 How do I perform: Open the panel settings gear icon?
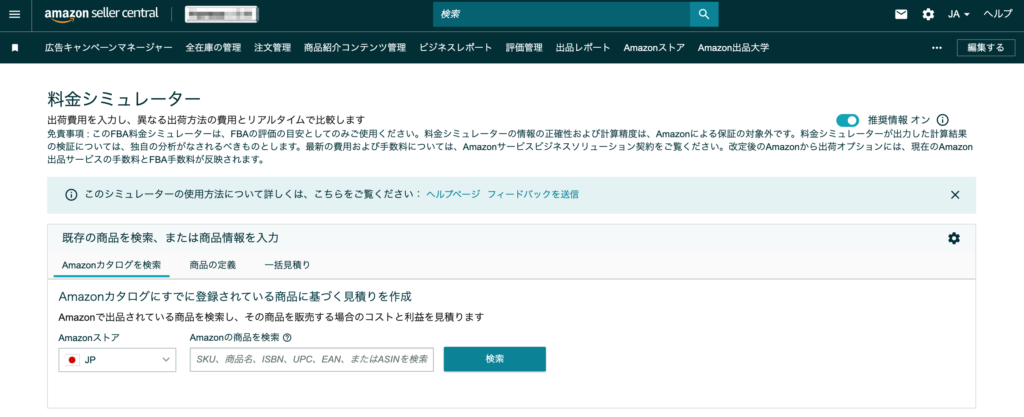click(953, 239)
